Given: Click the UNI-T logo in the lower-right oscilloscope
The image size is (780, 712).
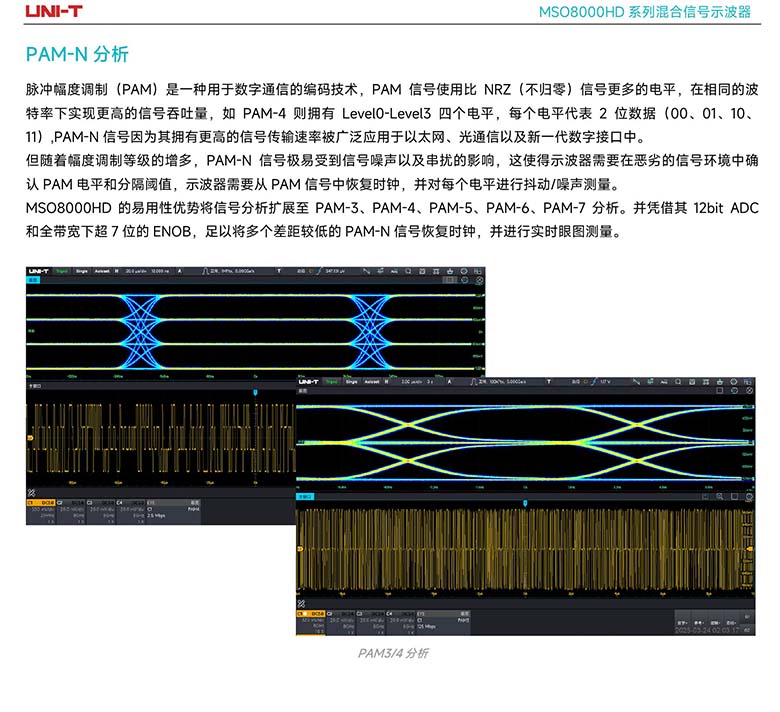Looking at the screenshot, I should coord(308,381).
